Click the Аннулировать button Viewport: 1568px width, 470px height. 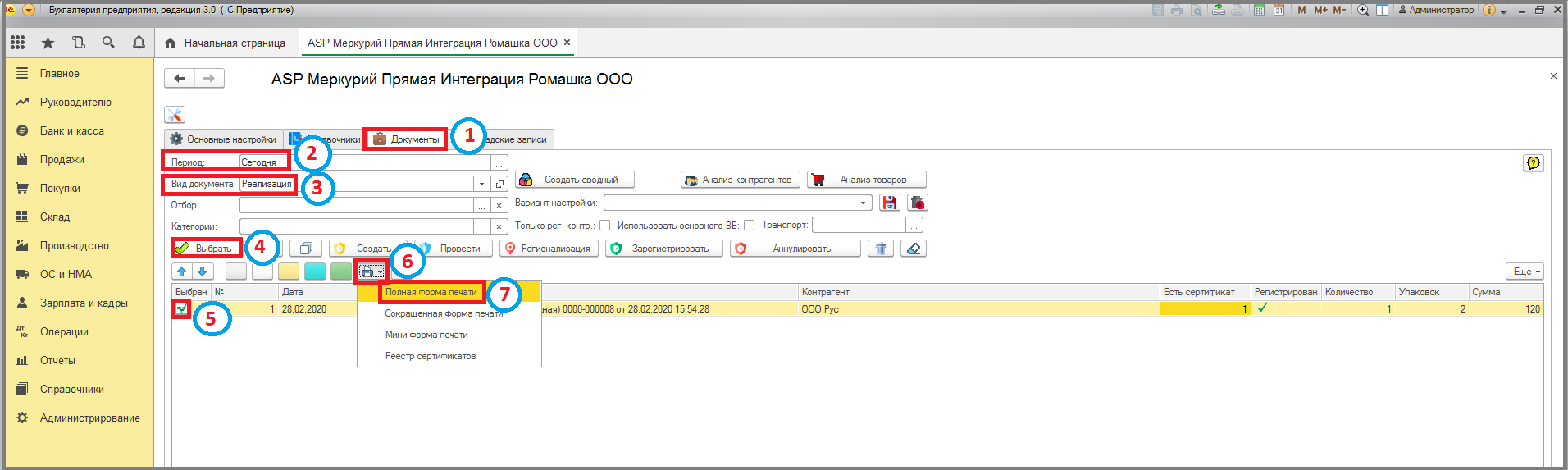pos(795,249)
